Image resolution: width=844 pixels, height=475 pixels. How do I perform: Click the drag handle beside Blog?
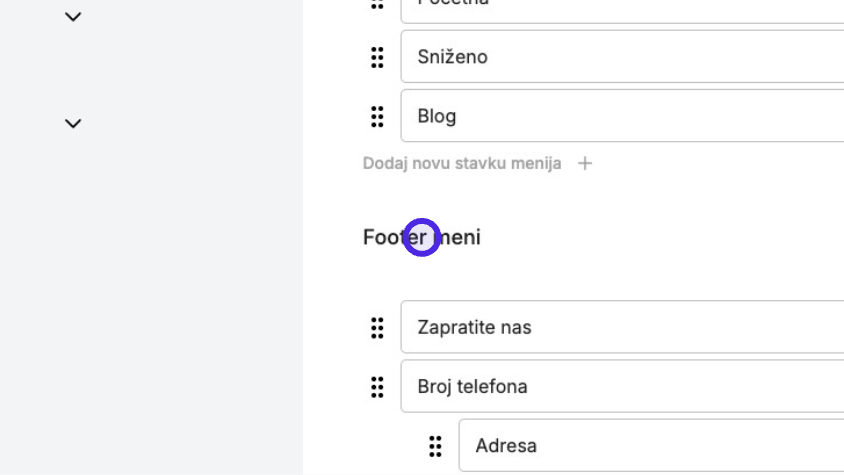(x=377, y=116)
